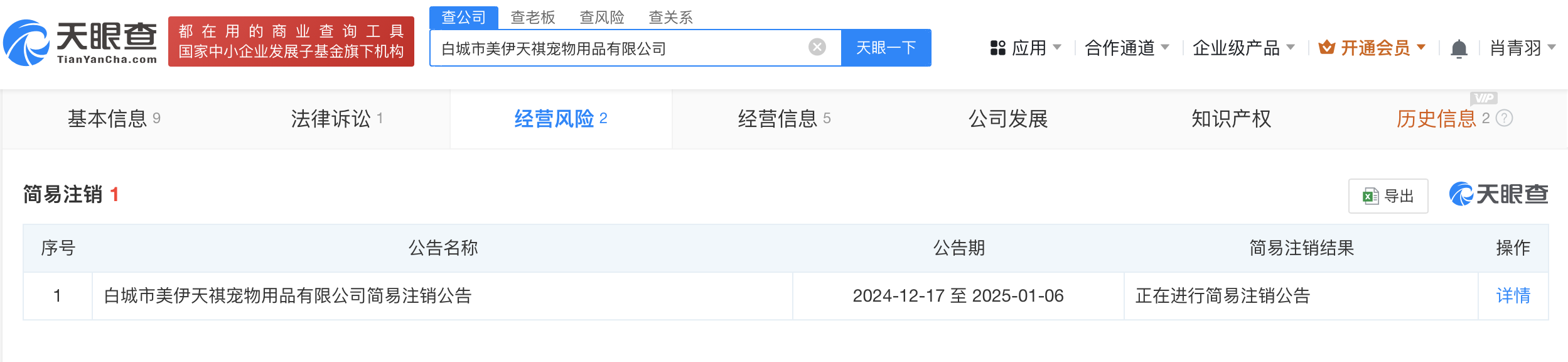Clear the company search field
Viewport: 1568px width, 362px height.
point(817,47)
